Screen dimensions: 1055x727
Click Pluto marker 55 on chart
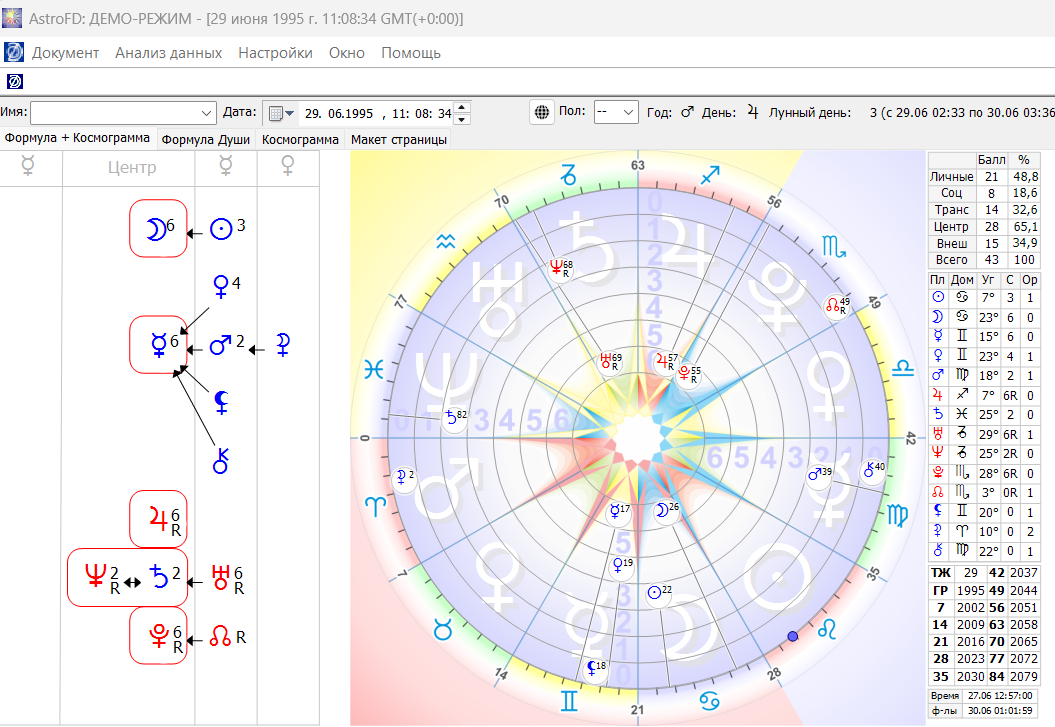coord(688,375)
